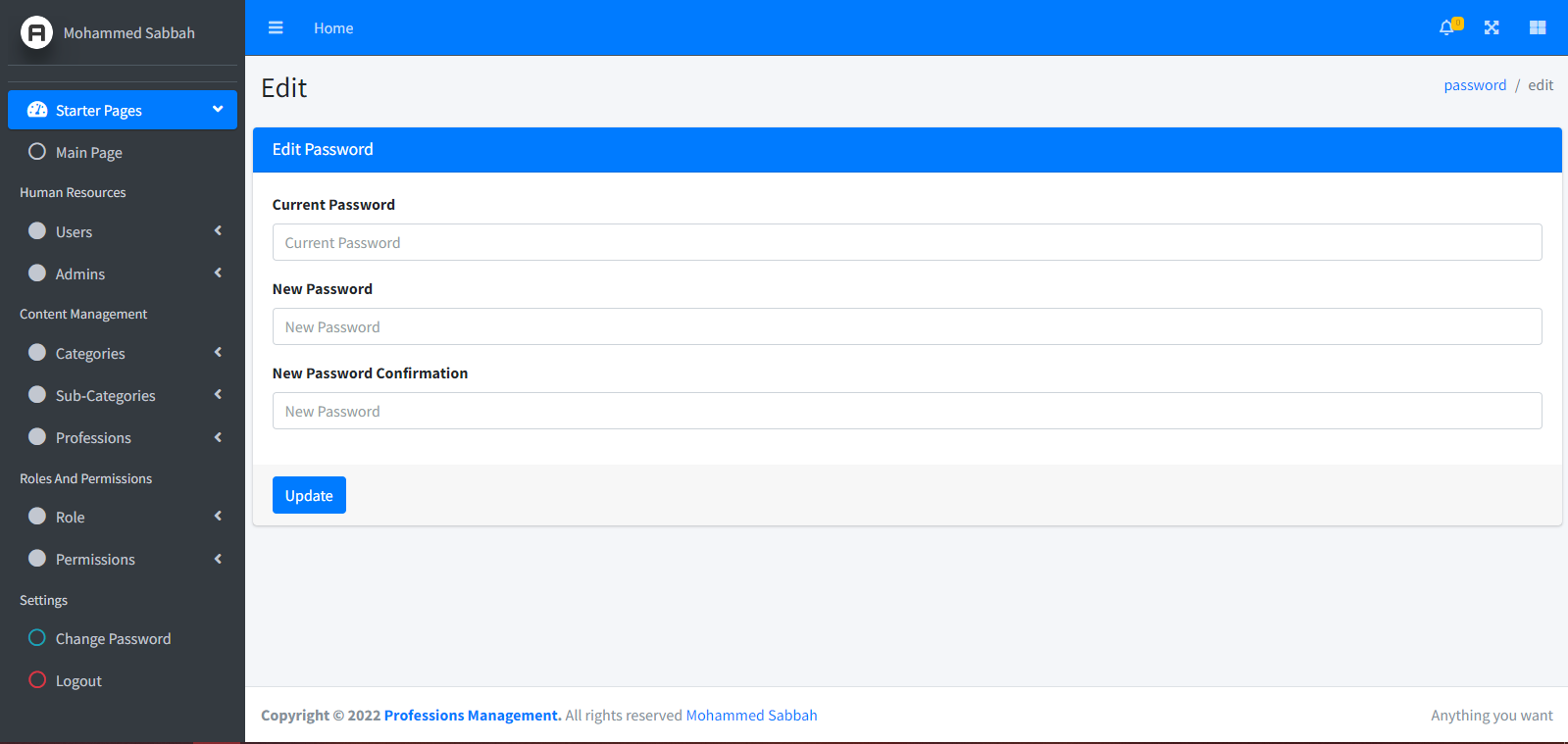Expand the Users submenu arrow
Screen dimensions: 1568x744
coord(218,231)
